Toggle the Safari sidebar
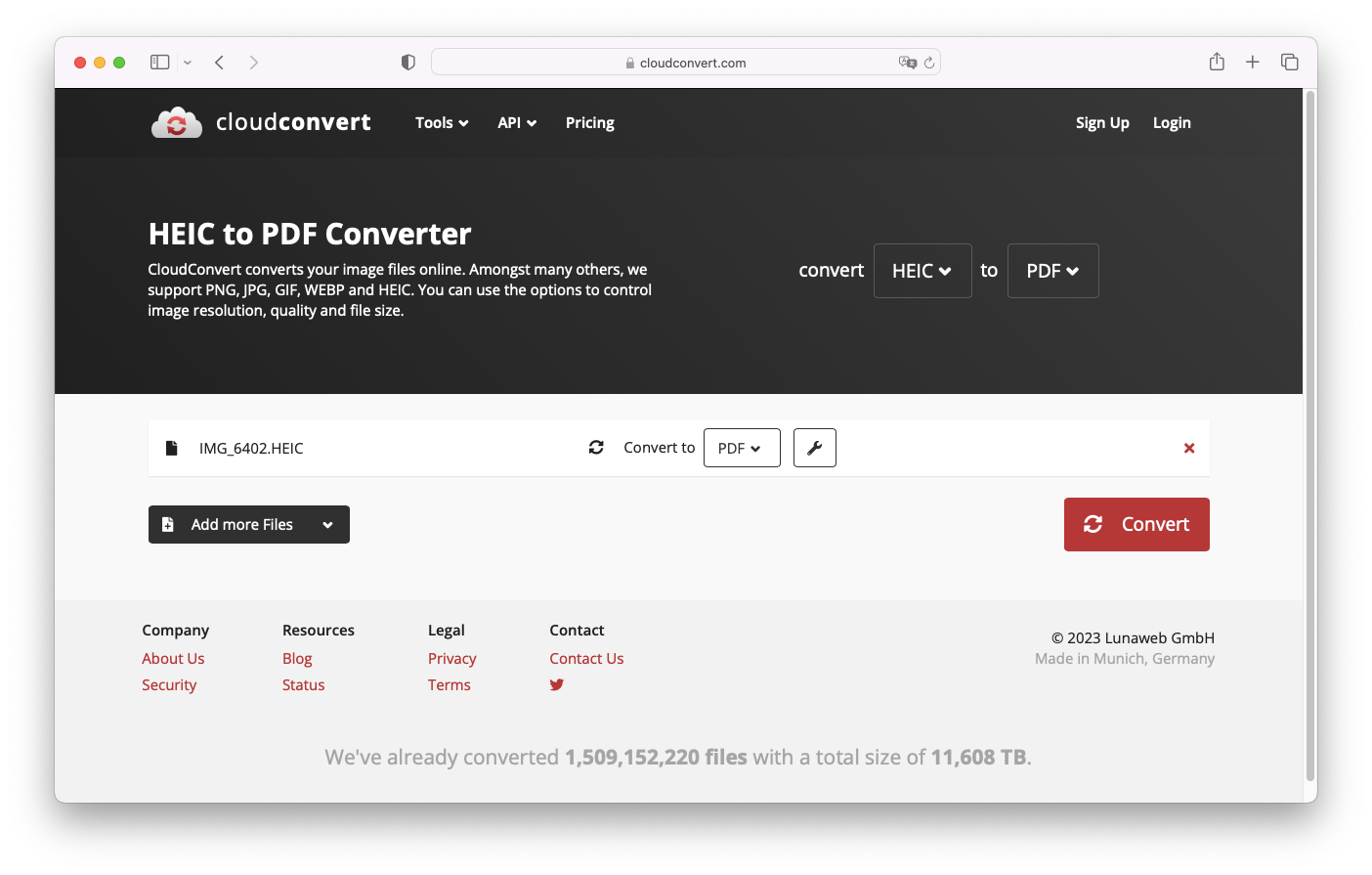The height and width of the screenshot is (875, 1372). pyautogui.click(x=159, y=61)
